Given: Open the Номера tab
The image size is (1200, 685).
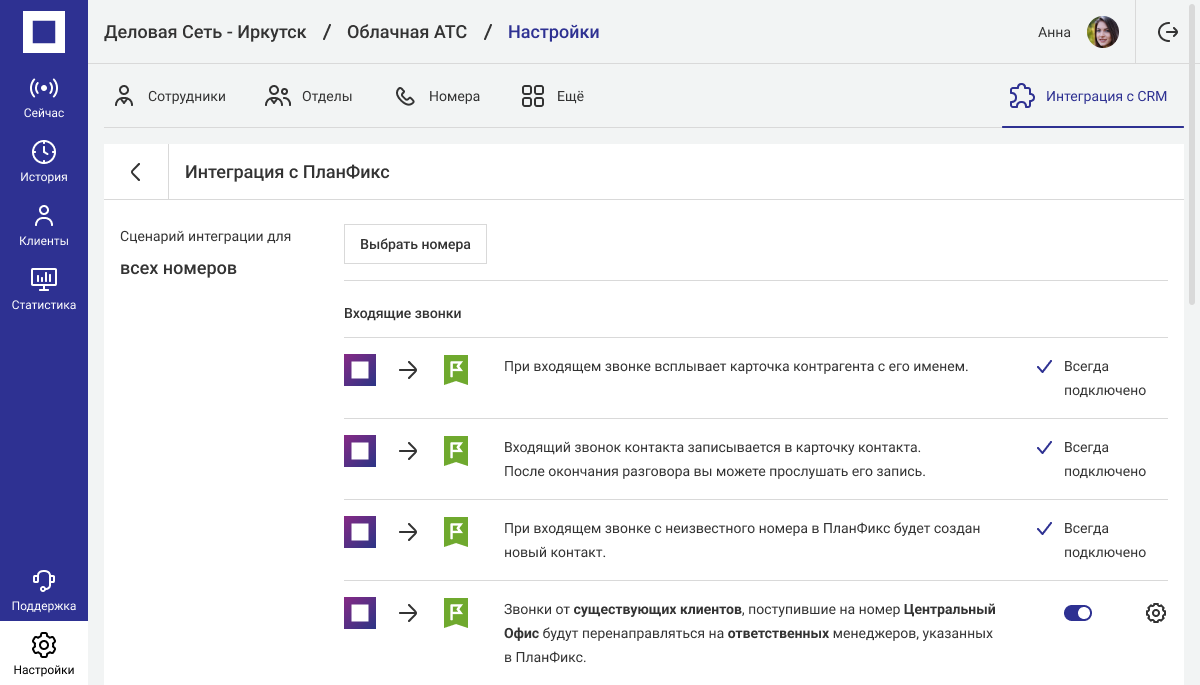Looking at the screenshot, I should point(437,97).
